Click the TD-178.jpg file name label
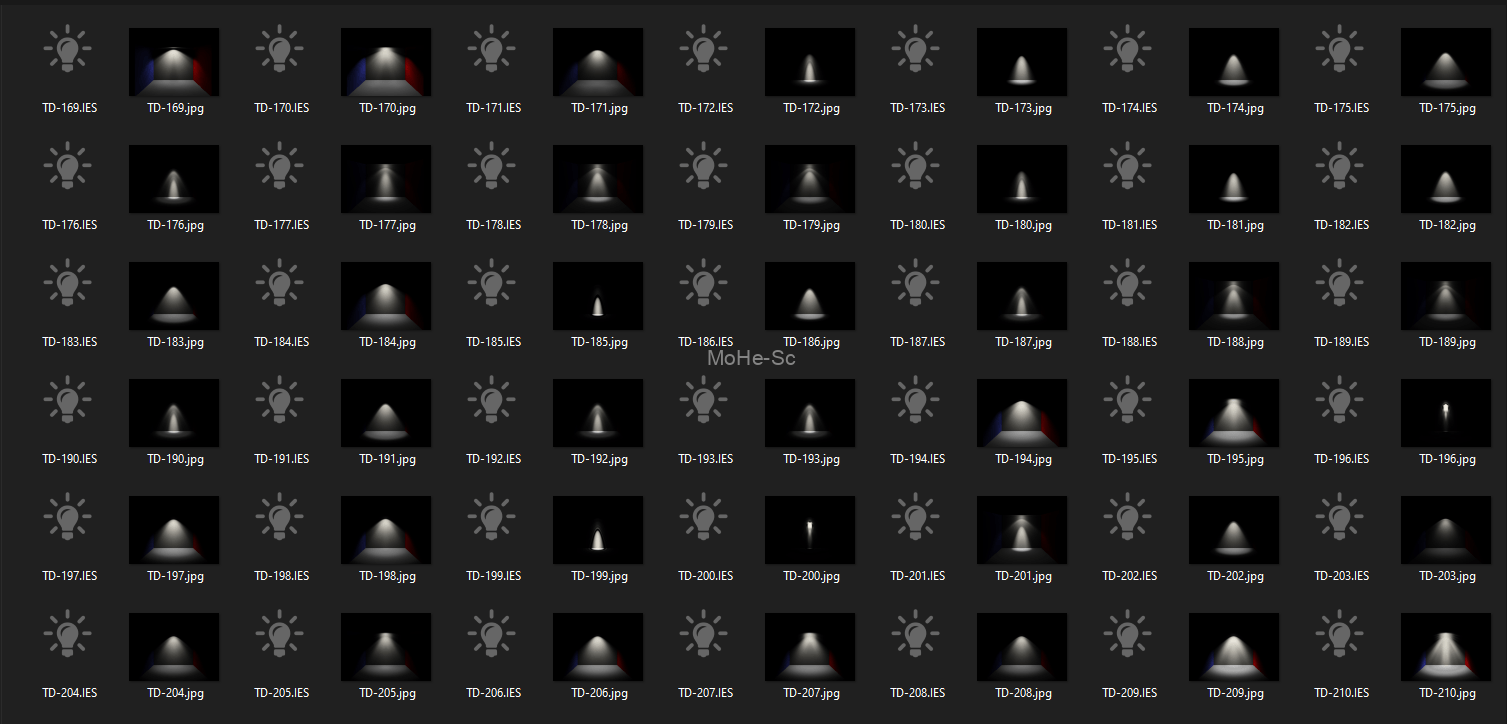The image size is (1507, 724). [x=600, y=225]
